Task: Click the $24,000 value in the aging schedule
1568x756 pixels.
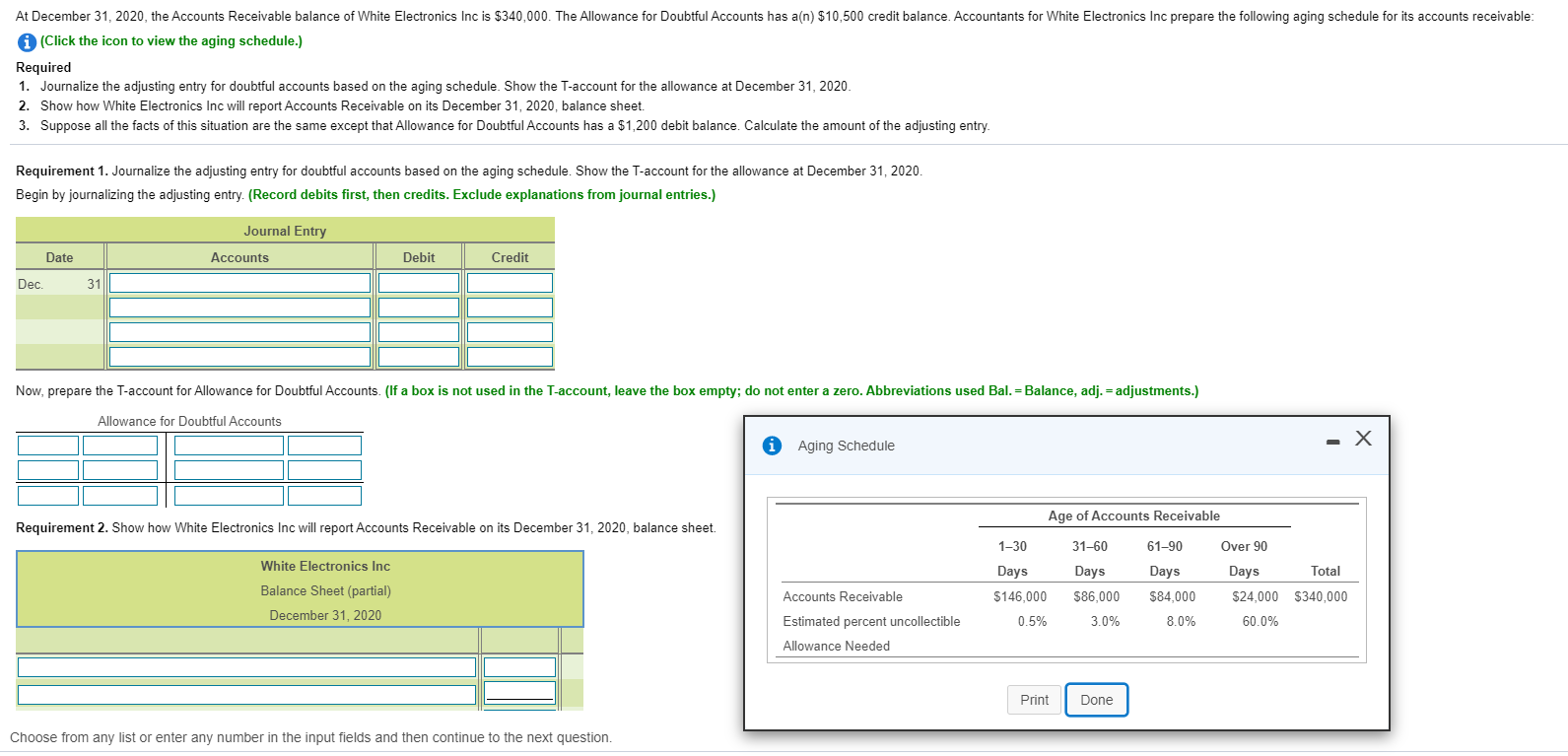Action: [1255, 596]
